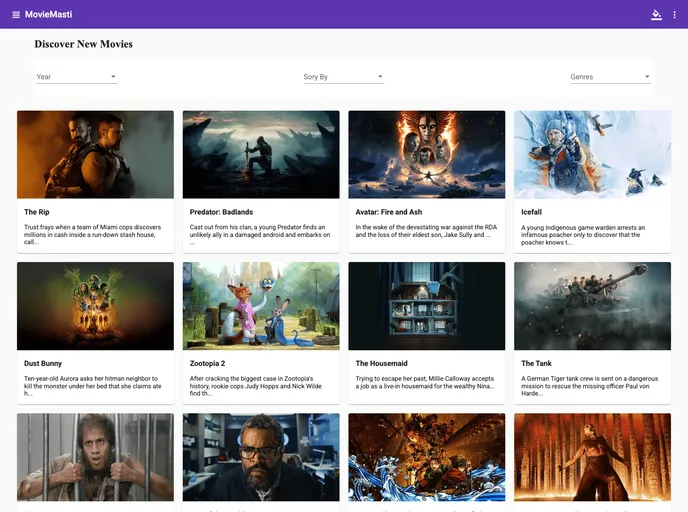Click the download icon in the top bar

pos(656,14)
